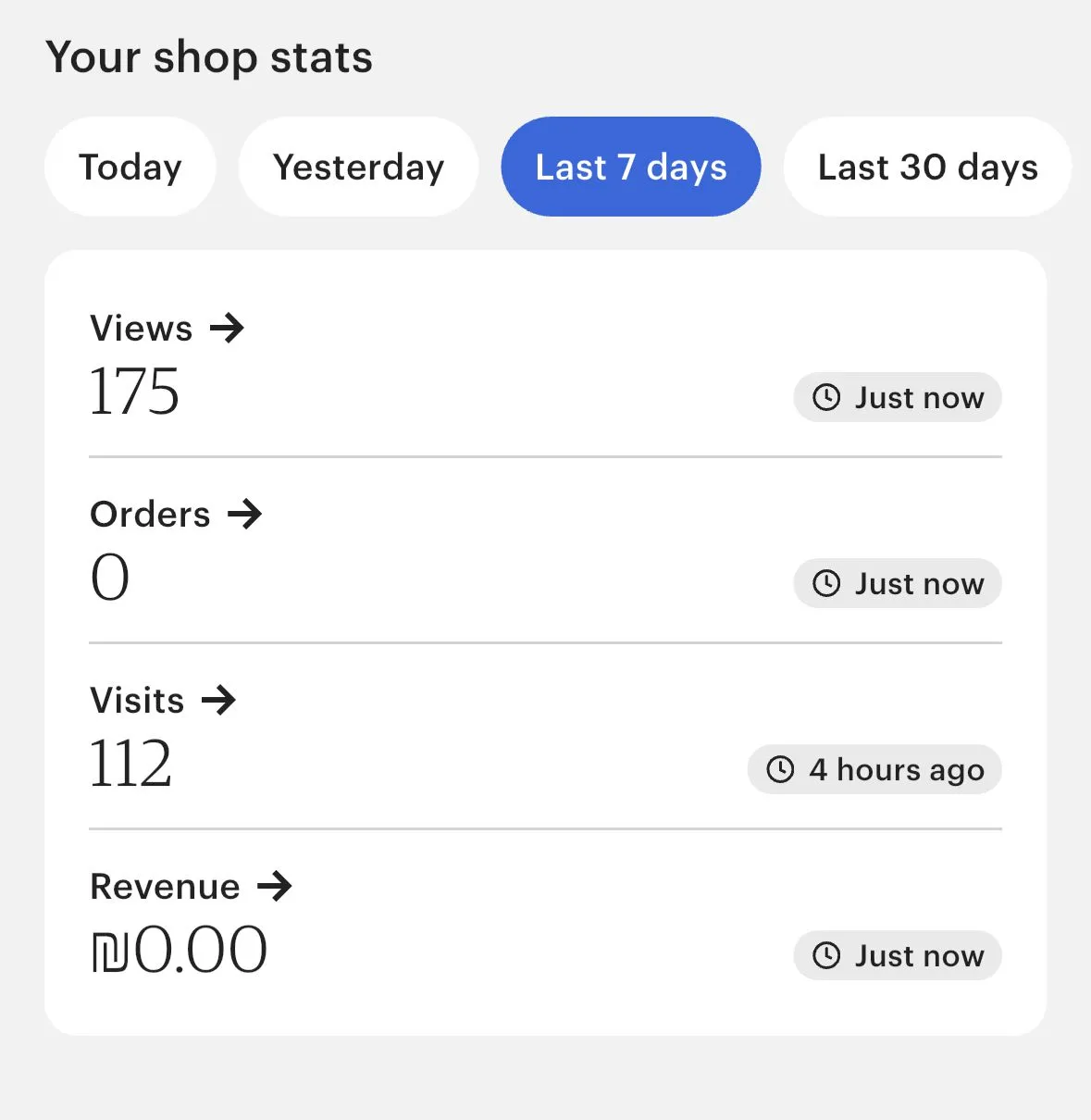Click the ₪0.00 revenue amount

coord(180,951)
